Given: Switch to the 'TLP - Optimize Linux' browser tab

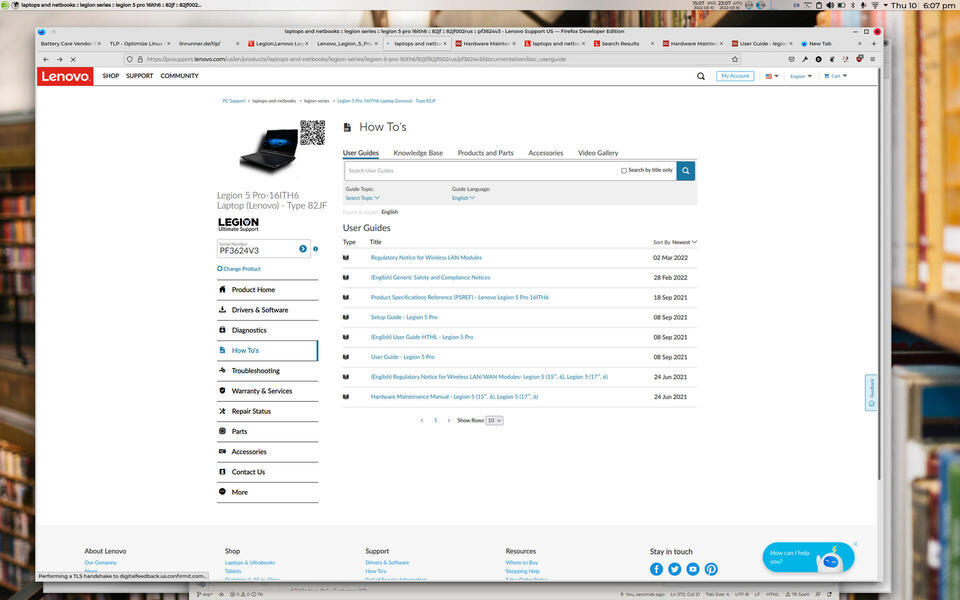Looking at the screenshot, I should point(140,44).
